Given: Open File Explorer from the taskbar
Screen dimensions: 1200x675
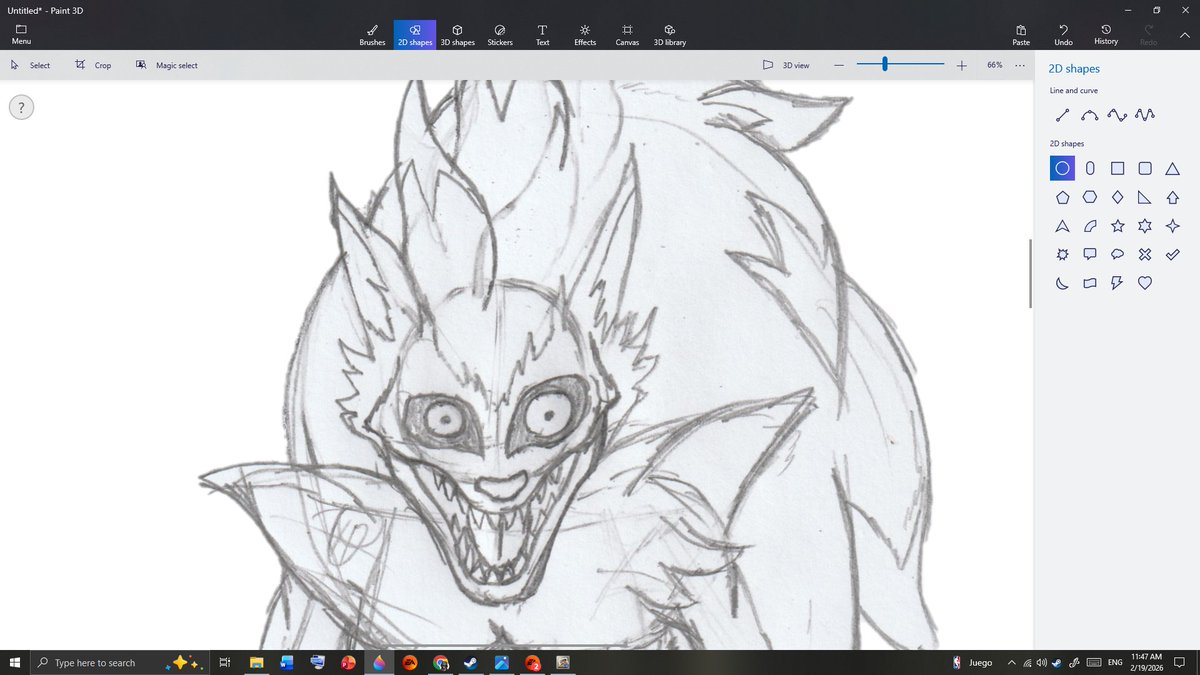Looking at the screenshot, I should [256, 662].
